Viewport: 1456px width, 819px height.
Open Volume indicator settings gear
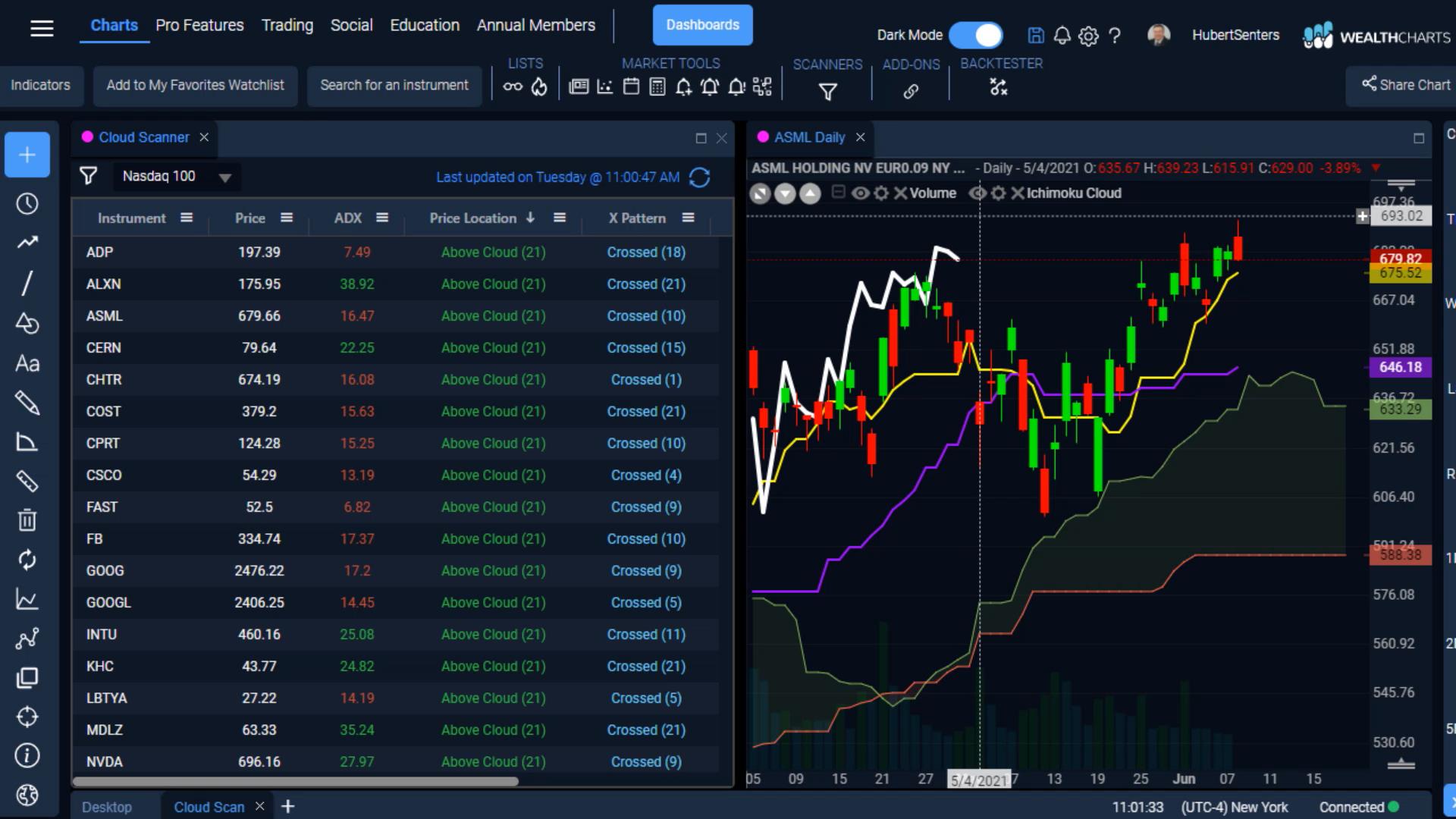[x=880, y=193]
